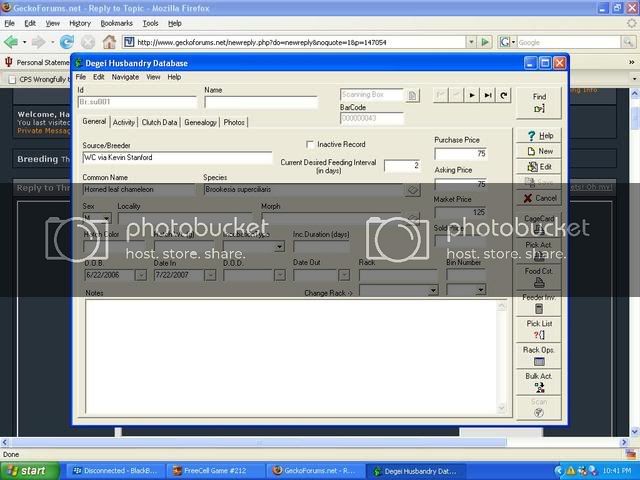
Task: Open Feeder Inv. inventory button
Action: [539, 303]
